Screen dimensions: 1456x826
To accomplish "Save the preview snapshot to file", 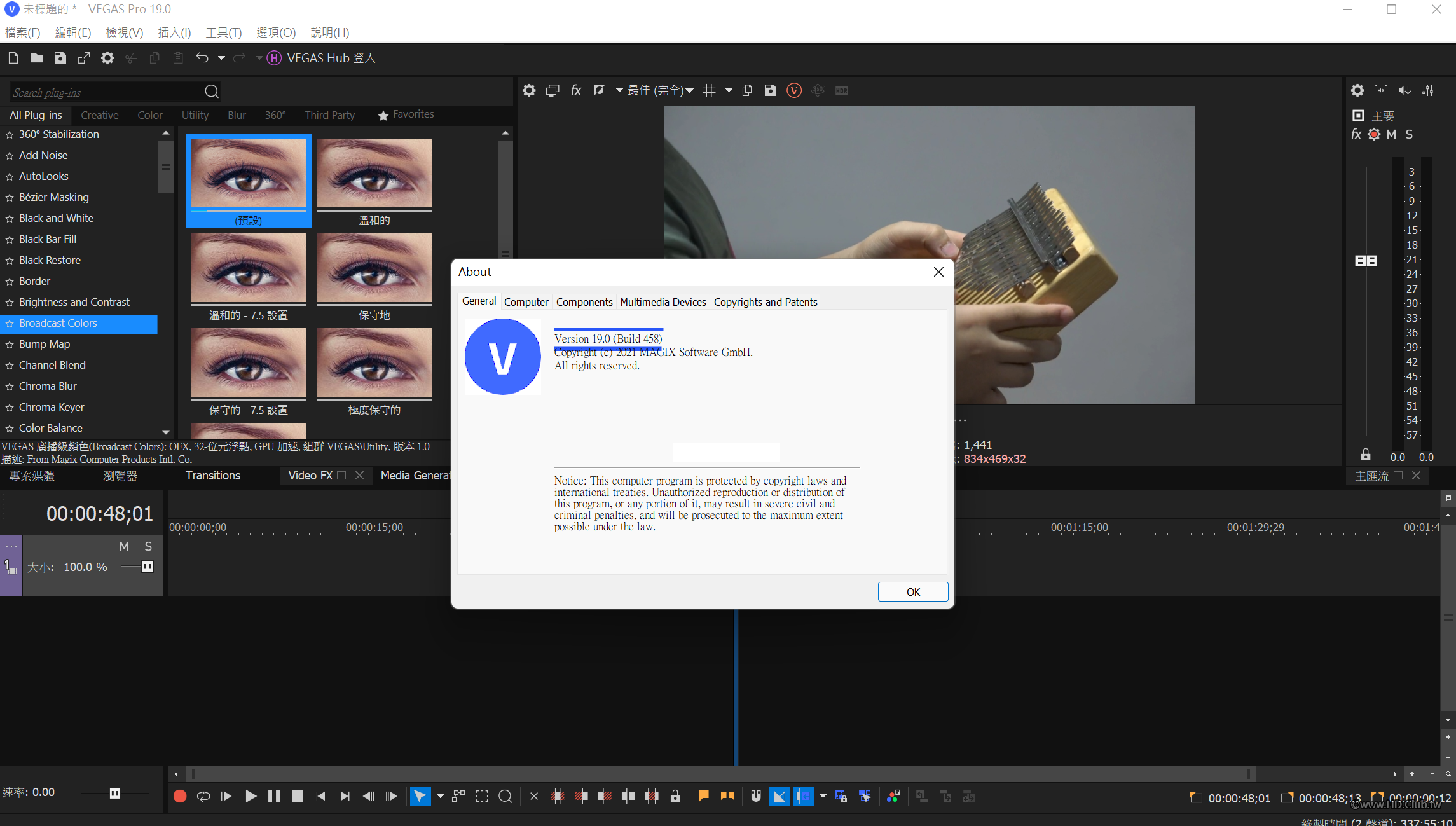I will (x=771, y=90).
